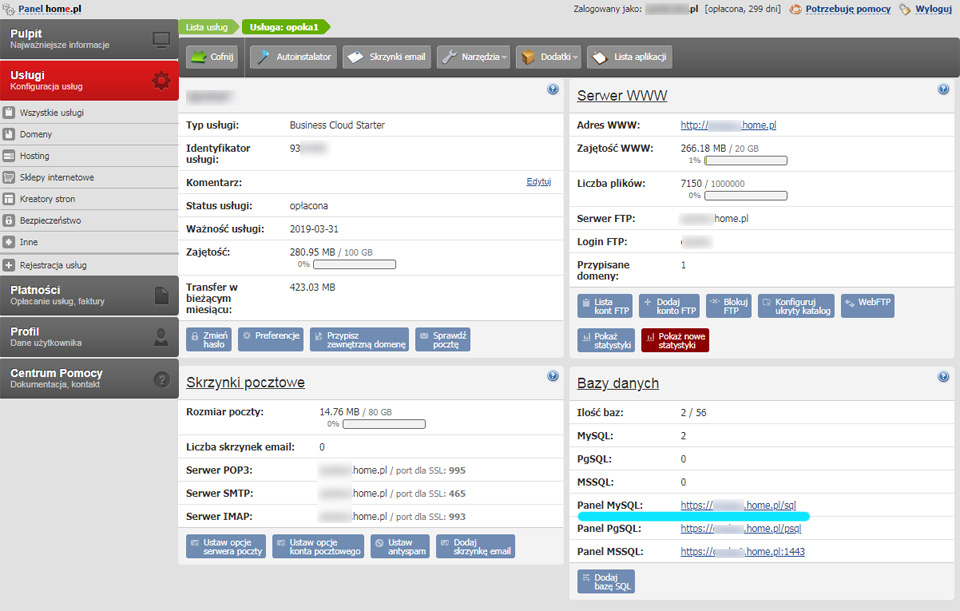Open Bezpieczeństwo in the sidebar

(89, 220)
